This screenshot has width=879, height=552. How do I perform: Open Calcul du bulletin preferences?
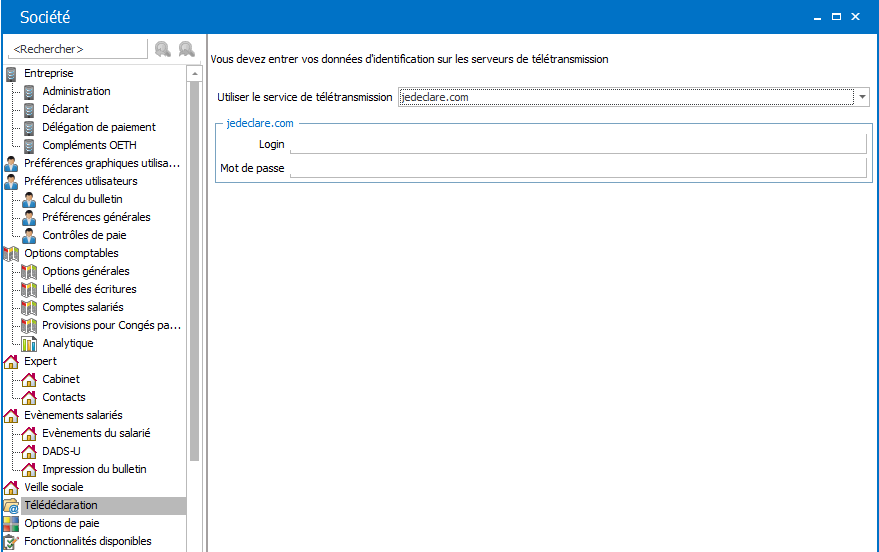click(x=82, y=199)
